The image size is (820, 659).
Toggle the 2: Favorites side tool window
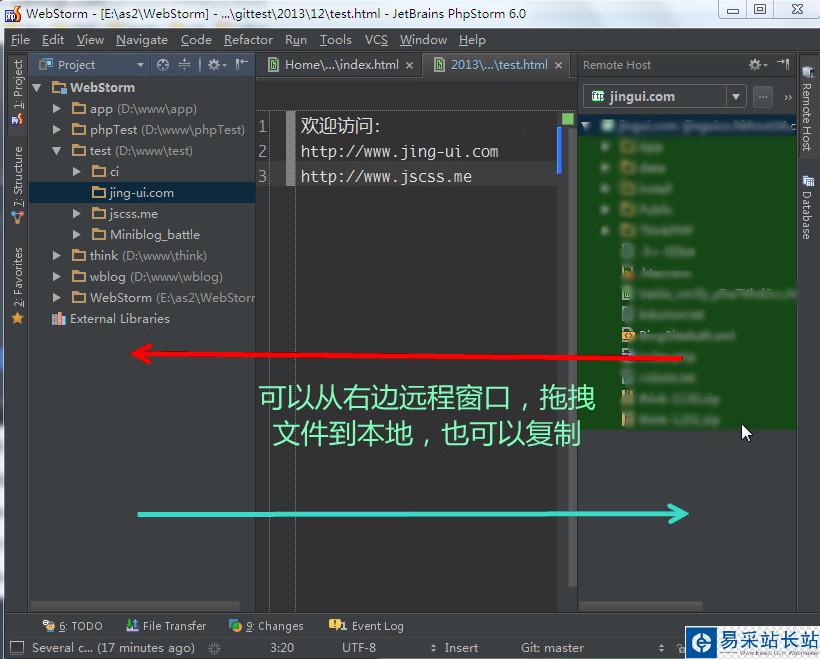17,285
